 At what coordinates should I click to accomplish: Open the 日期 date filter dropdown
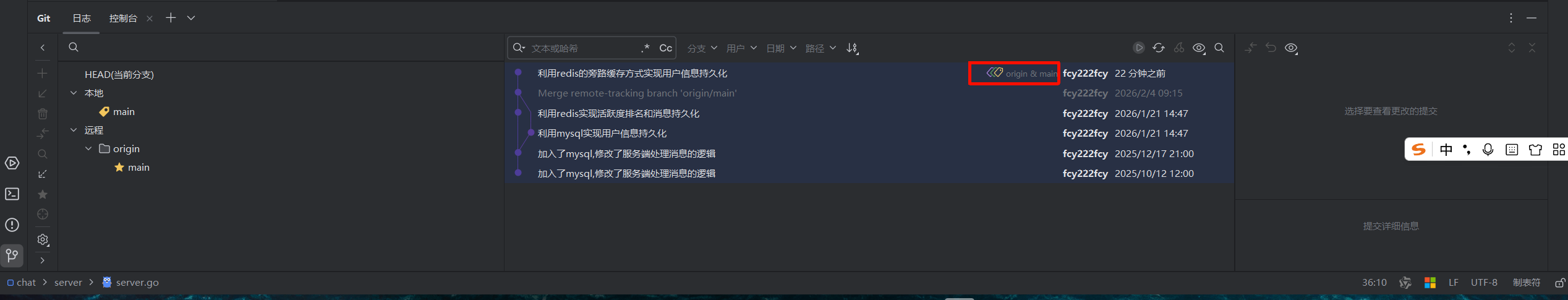click(x=781, y=48)
